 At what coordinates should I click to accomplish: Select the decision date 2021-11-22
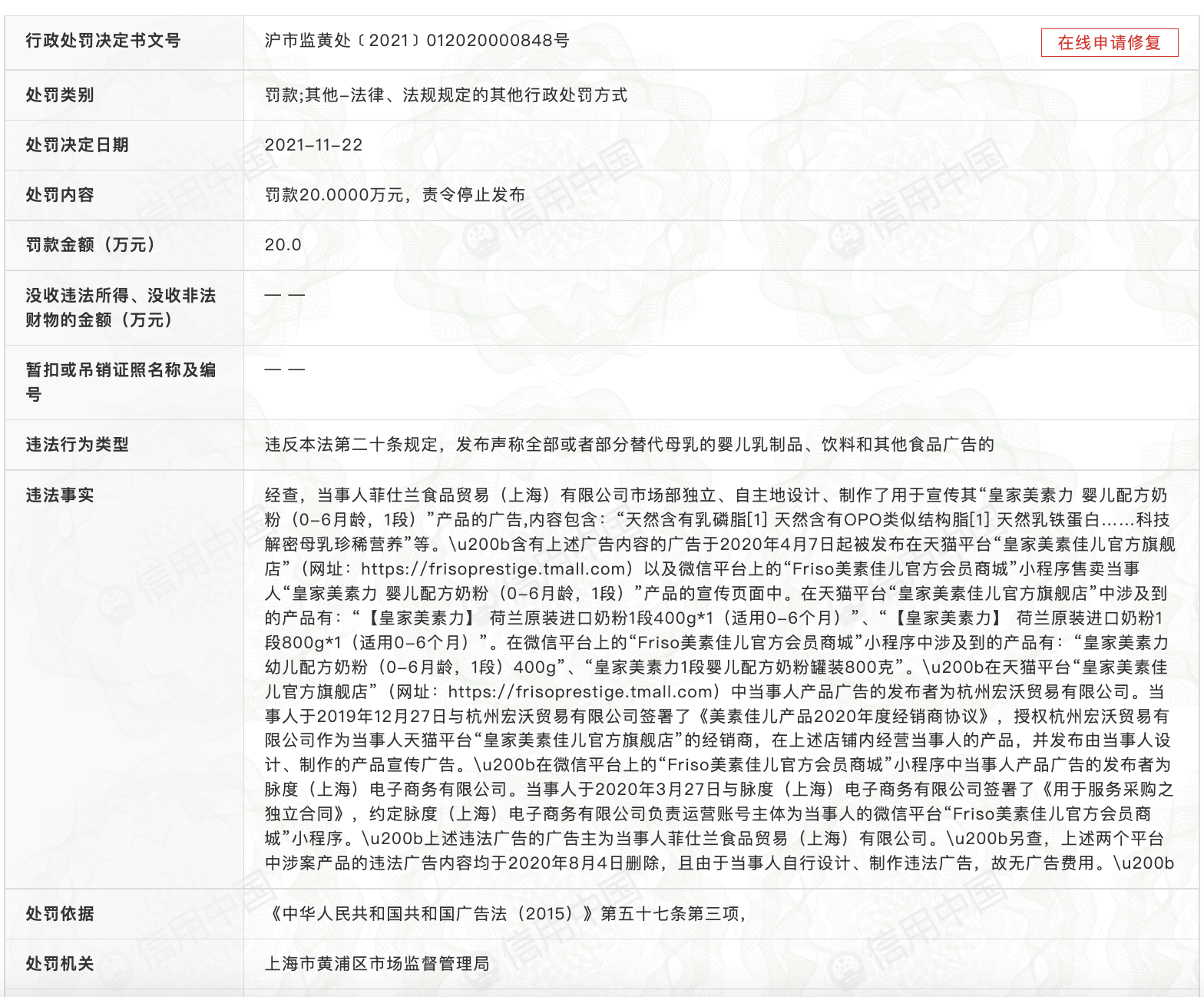[x=313, y=145]
